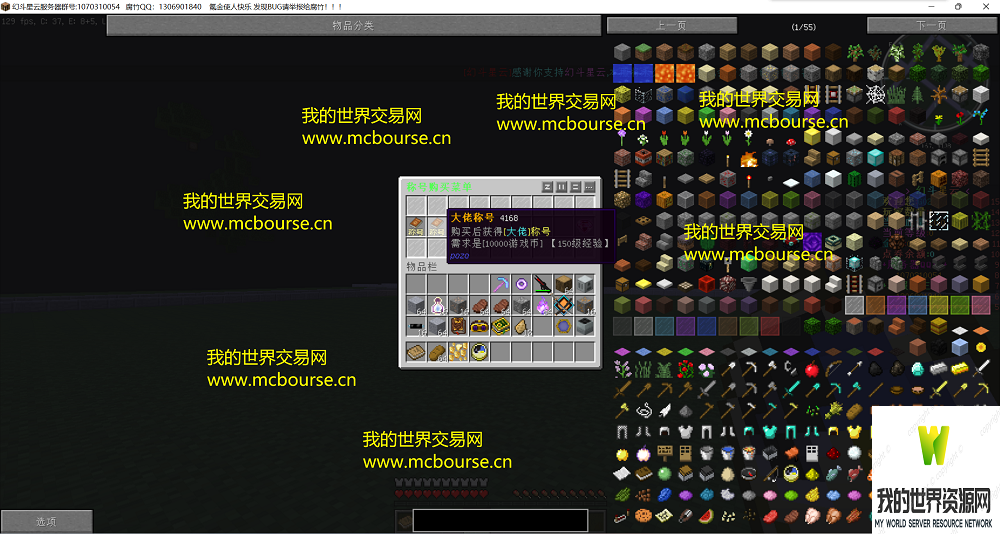The image size is (1000, 534).
Task: Pick the cobweb from the item panel
Action: point(875,94)
